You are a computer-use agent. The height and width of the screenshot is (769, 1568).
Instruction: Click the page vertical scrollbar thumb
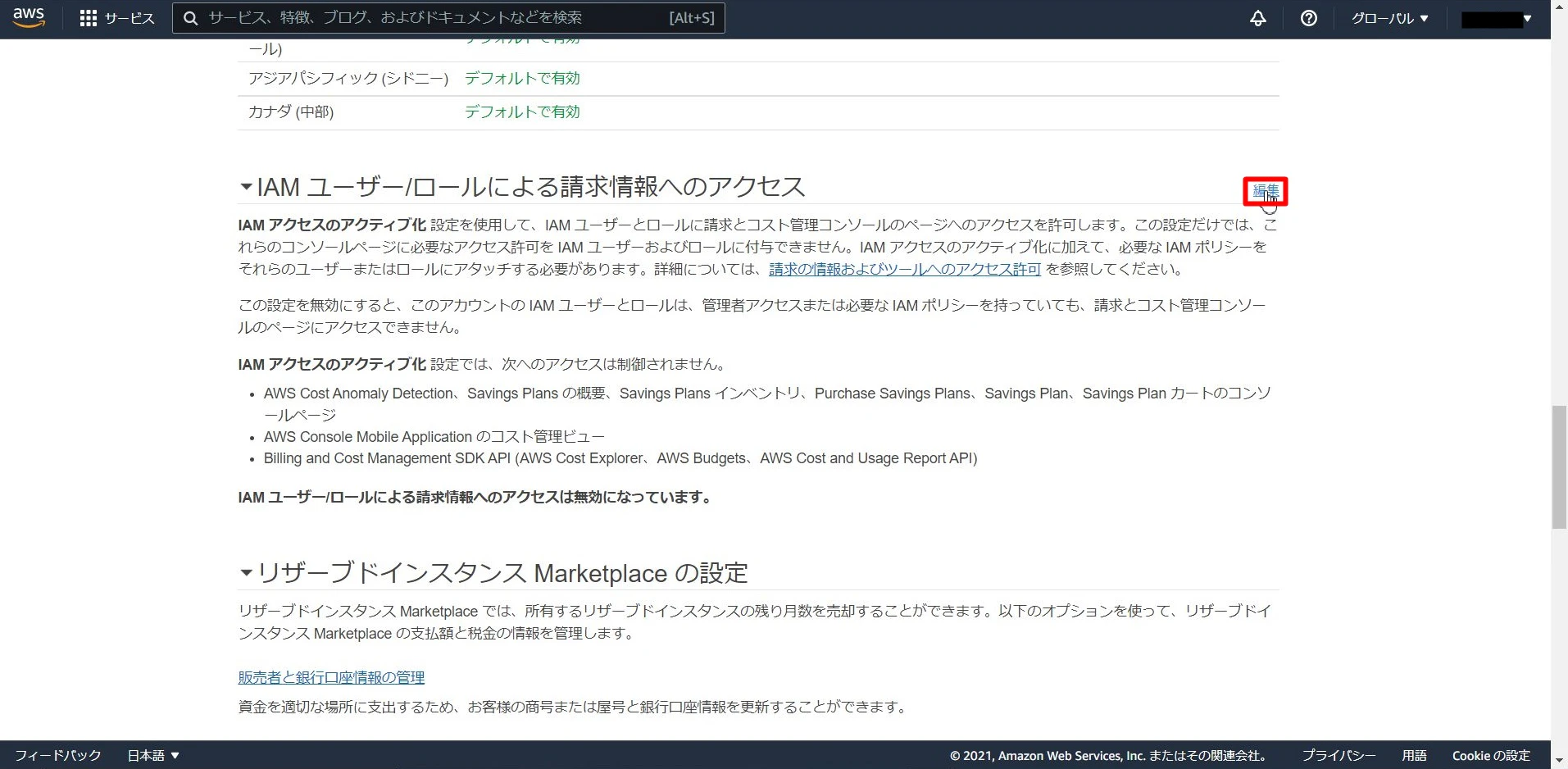point(1559,467)
